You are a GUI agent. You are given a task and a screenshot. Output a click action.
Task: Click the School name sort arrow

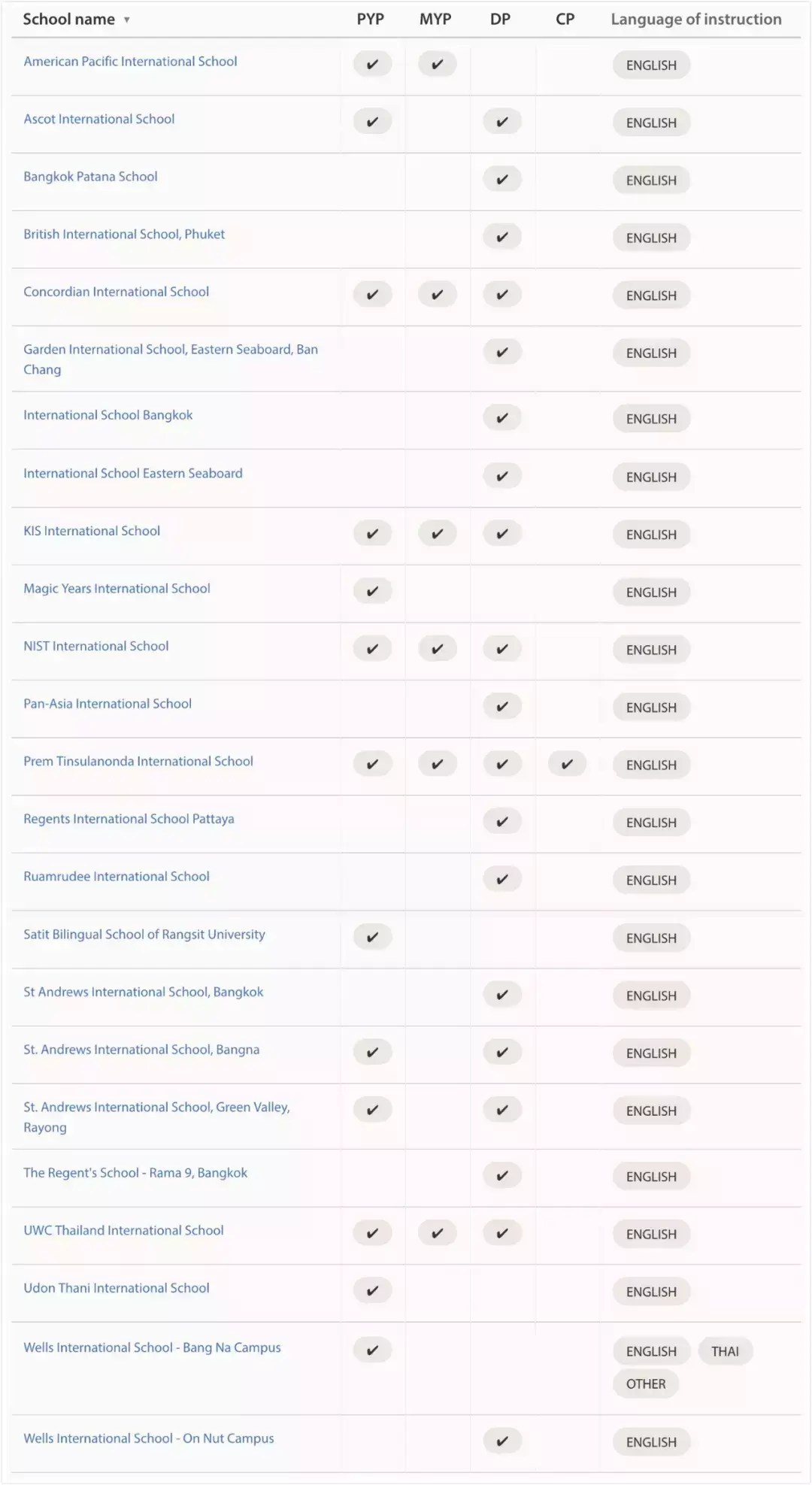pos(127,20)
